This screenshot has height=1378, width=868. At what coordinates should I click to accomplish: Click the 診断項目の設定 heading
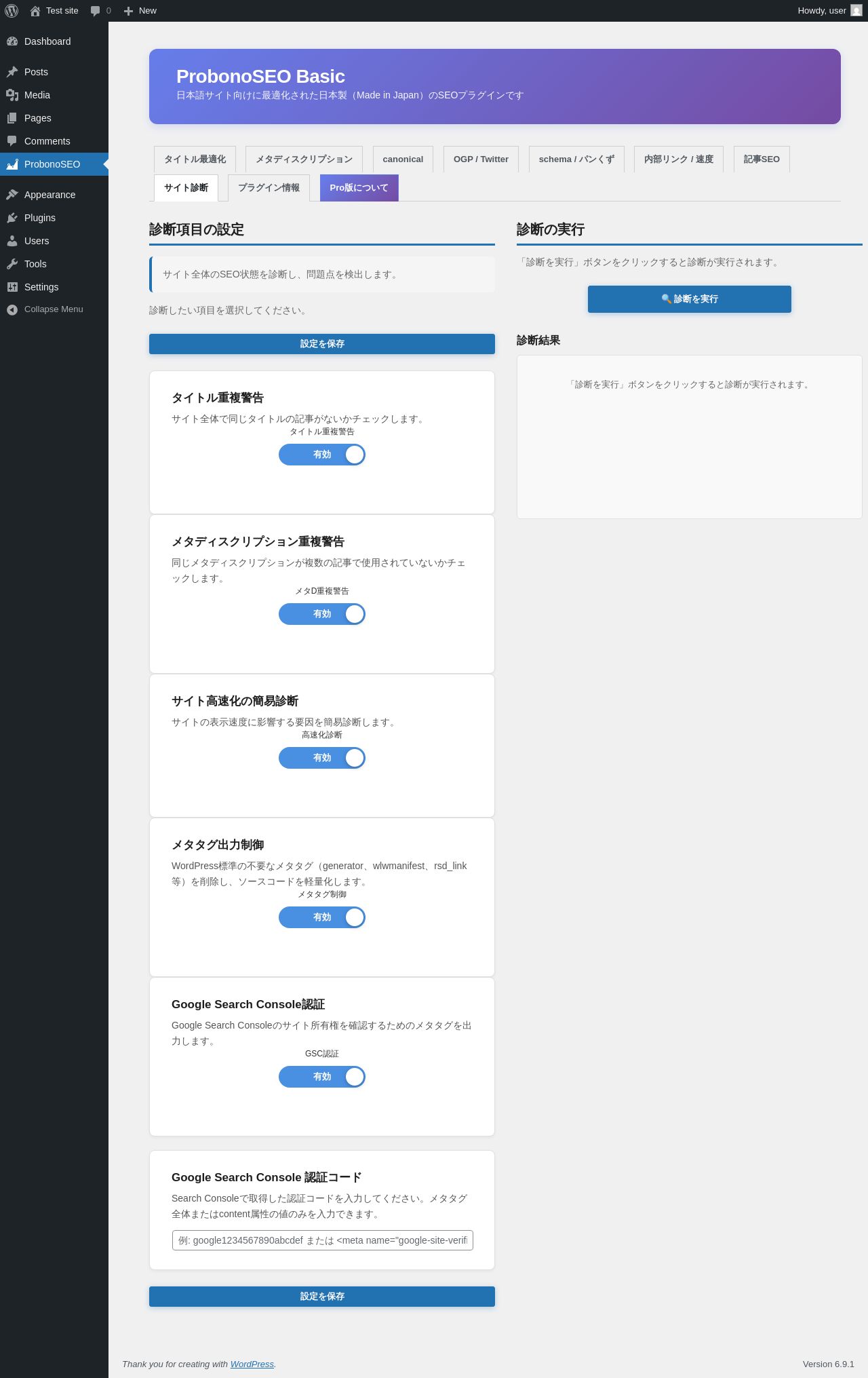[197, 229]
